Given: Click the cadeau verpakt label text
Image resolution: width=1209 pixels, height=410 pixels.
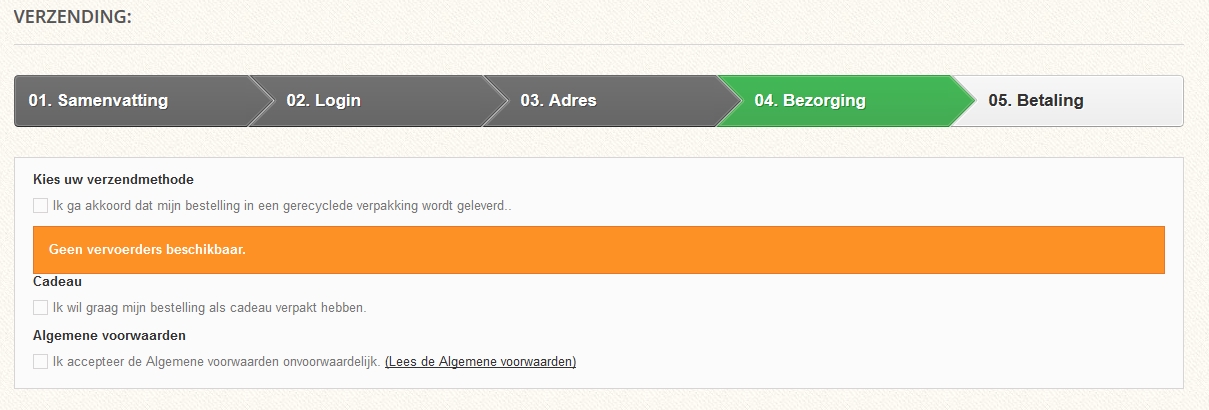Looking at the screenshot, I should click(209, 308).
